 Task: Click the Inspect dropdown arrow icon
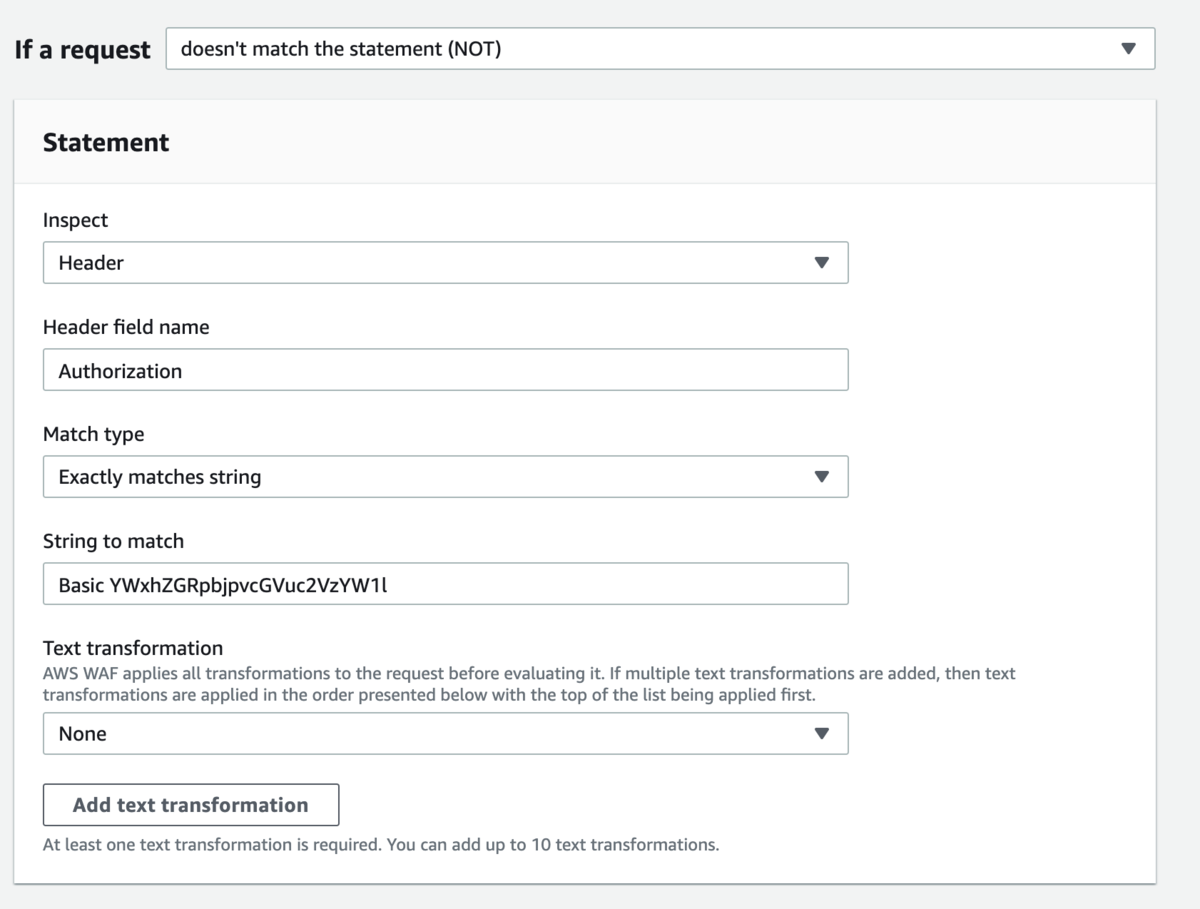(x=822, y=263)
